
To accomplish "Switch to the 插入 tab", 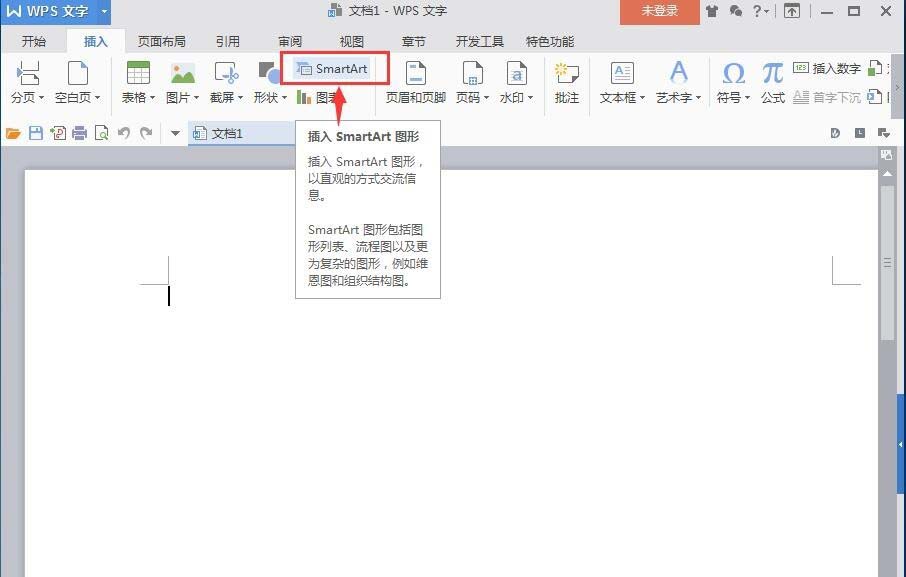I will pyautogui.click(x=95, y=42).
